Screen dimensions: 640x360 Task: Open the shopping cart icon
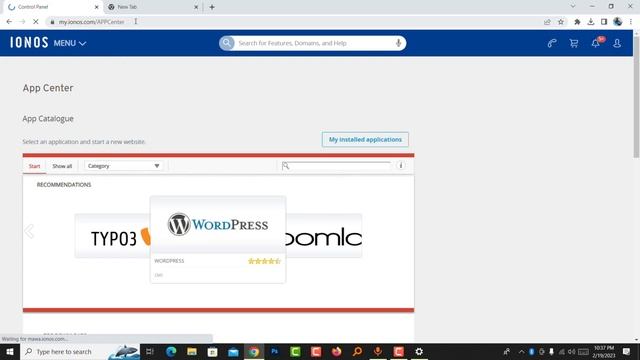[574, 43]
